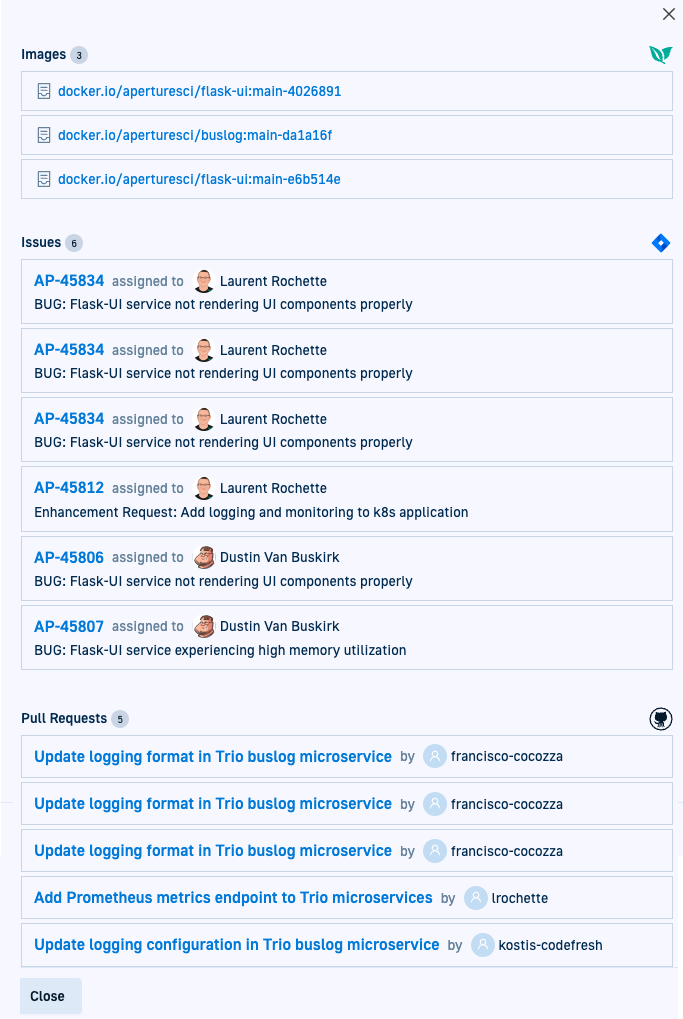Click Dustin Van Buskirk avatar on AP-45807
The width and height of the screenshot is (683, 1019).
click(204, 626)
